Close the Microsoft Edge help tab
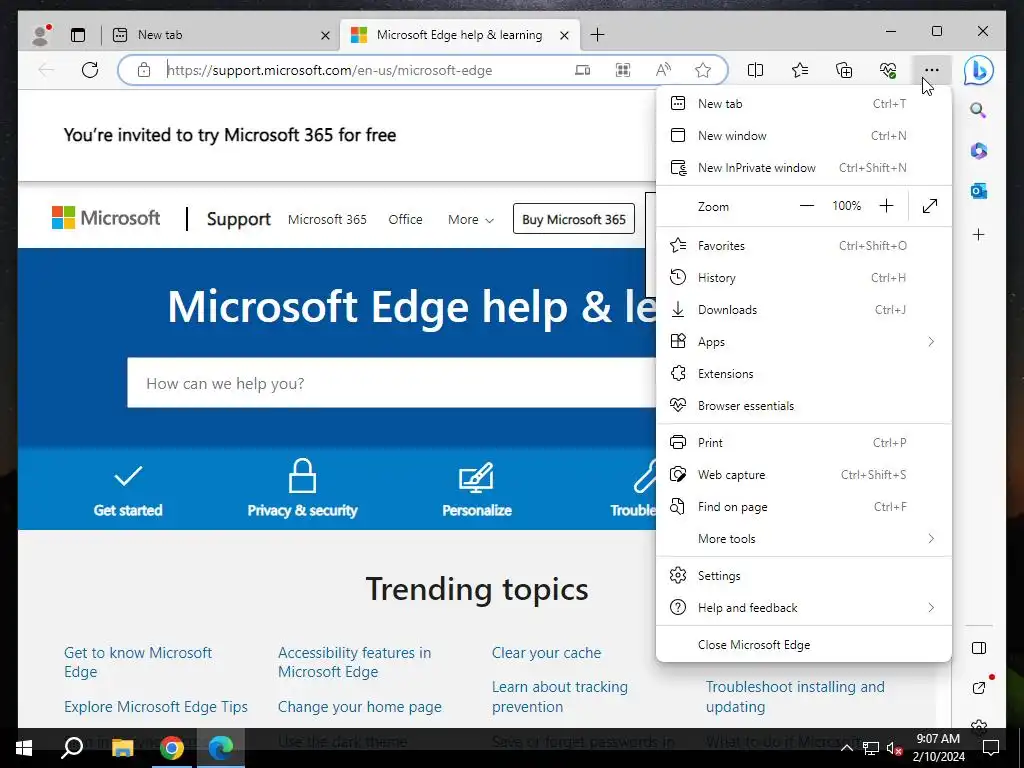This screenshot has width=1024, height=768. [x=564, y=35]
